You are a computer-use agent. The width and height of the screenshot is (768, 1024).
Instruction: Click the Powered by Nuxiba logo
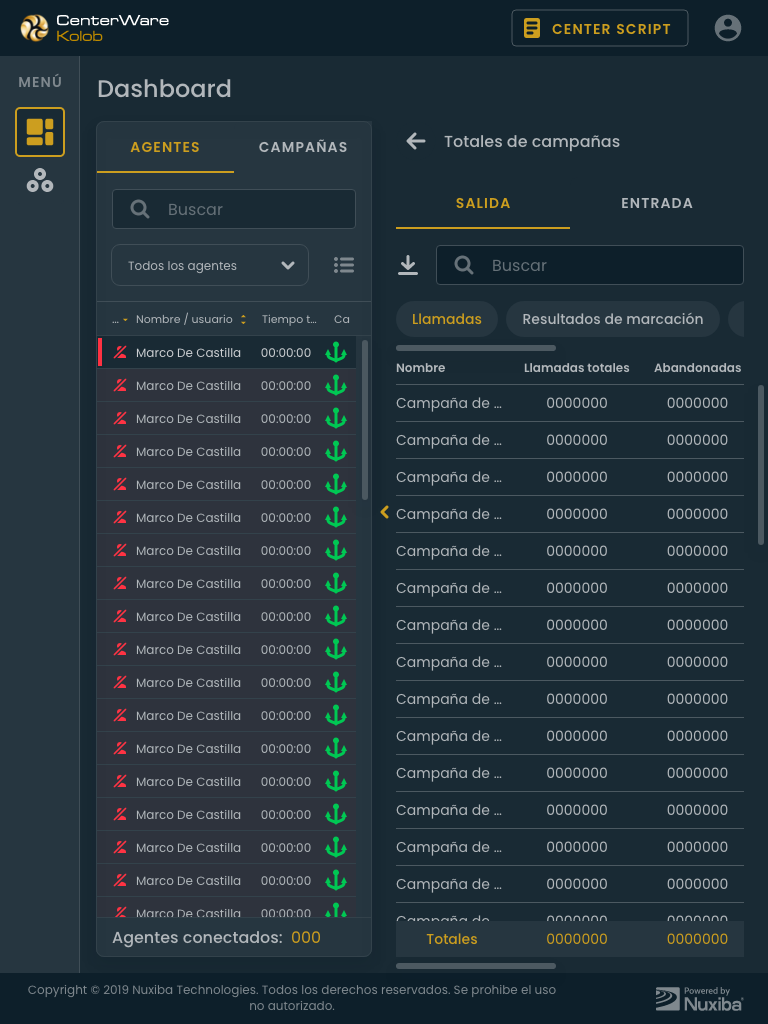(x=699, y=999)
